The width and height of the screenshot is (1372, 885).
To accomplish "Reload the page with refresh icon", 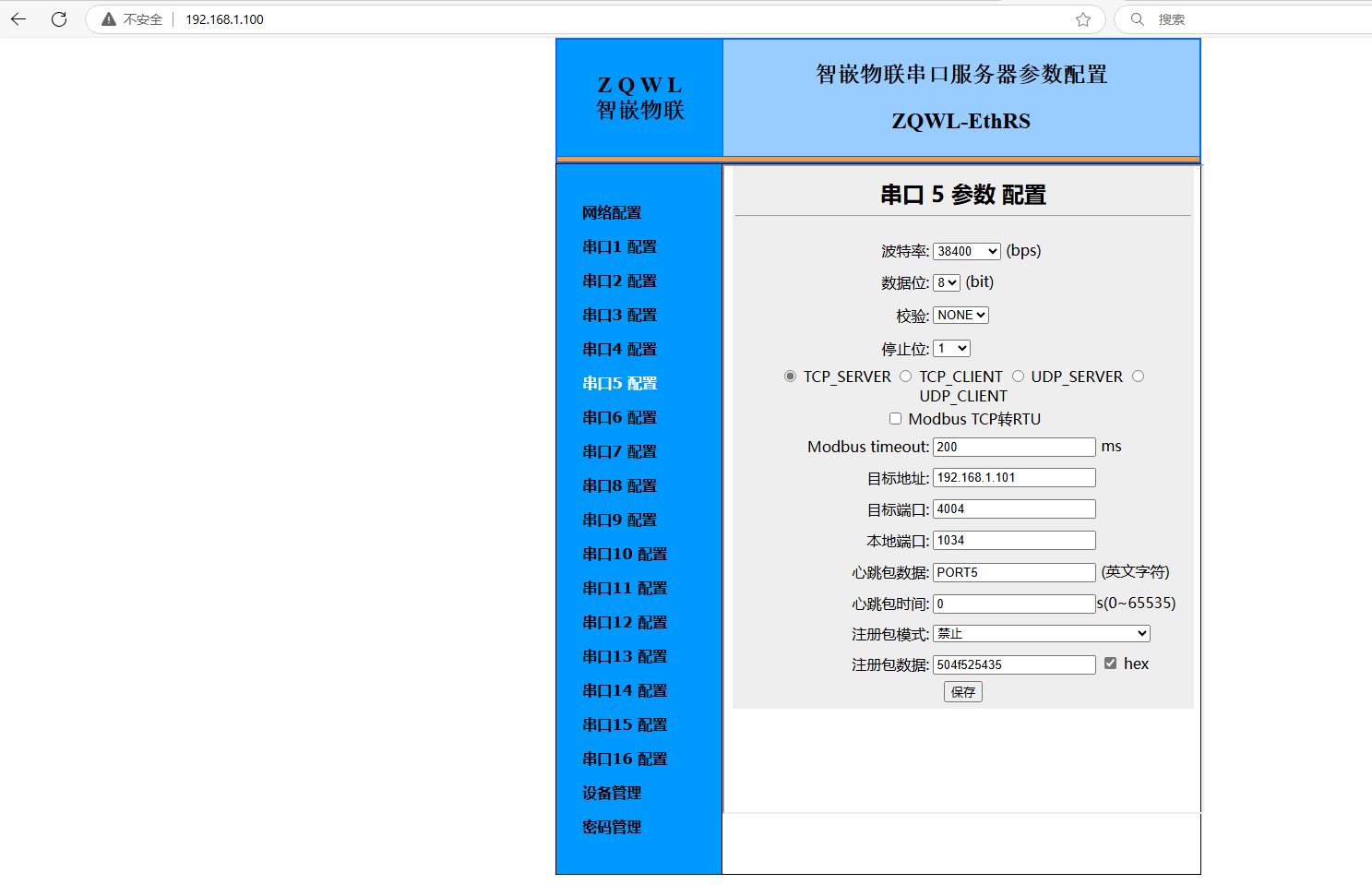I will (59, 19).
